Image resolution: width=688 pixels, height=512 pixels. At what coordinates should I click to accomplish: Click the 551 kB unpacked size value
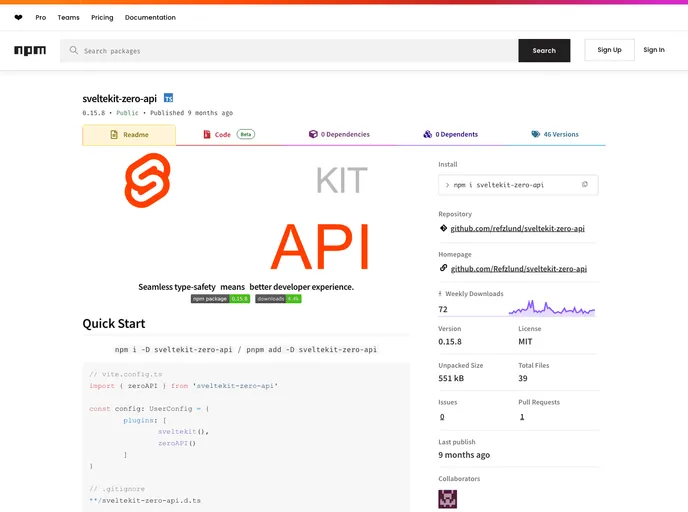(451, 378)
